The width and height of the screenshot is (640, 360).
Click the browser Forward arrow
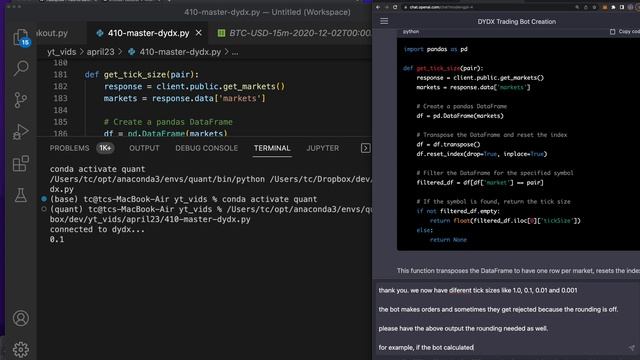point(387,7)
